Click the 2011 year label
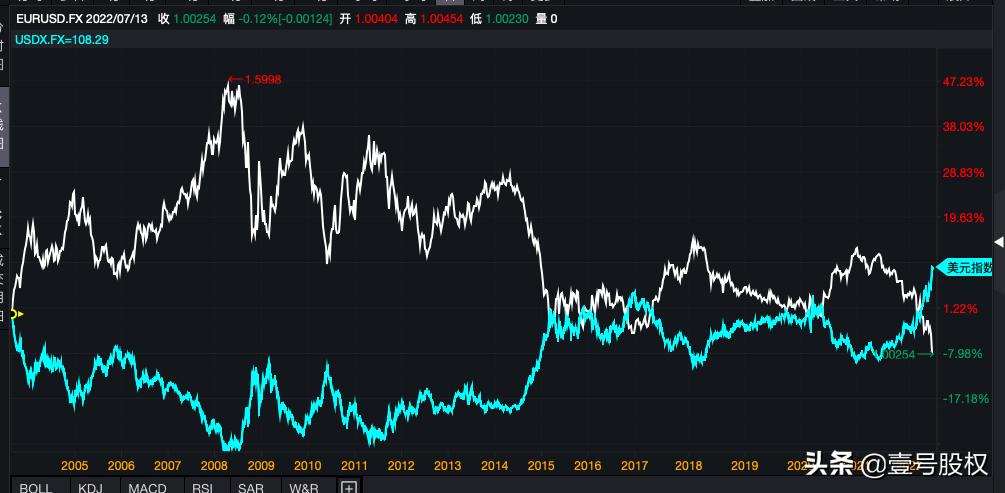Image resolution: width=1005 pixels, height=493 pixels. tap(354, 465)
